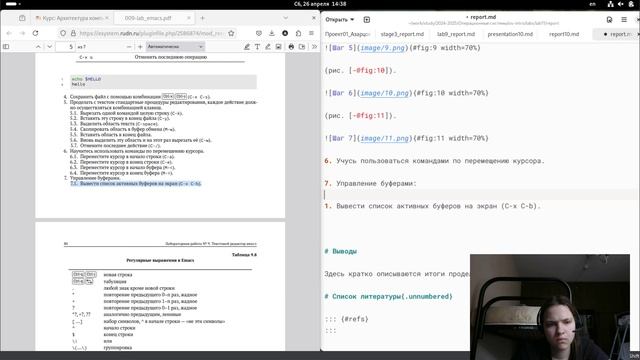Open the Открыть button in text editor
The width and height of the screenshot is (640, 360).
click(336, 19)
